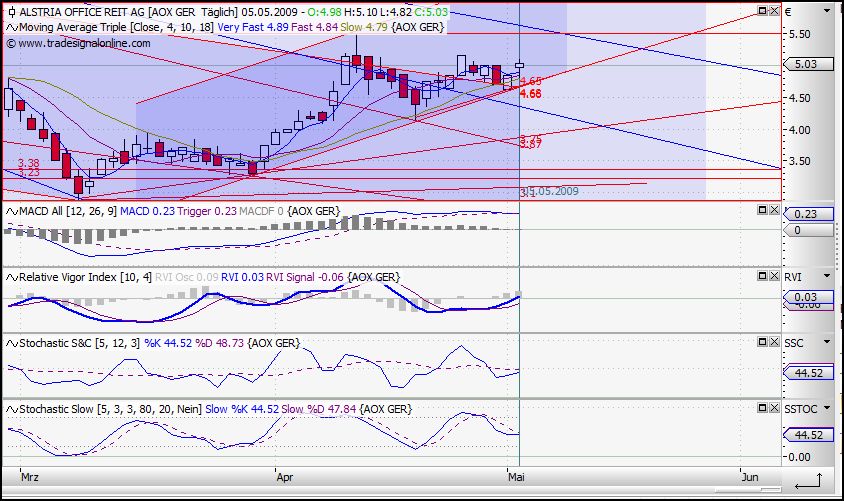The image size is (844, 501).
Task: Click the 44.52 label in SSTOC panel
Action: (807, 435)
